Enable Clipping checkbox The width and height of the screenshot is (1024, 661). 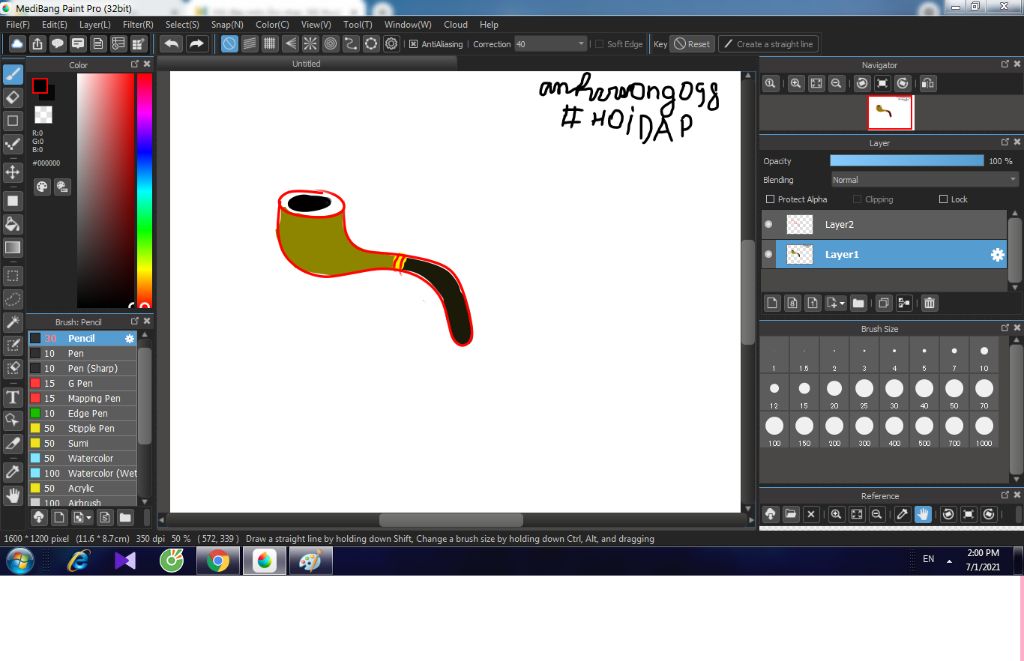click(x=857, y=199)
